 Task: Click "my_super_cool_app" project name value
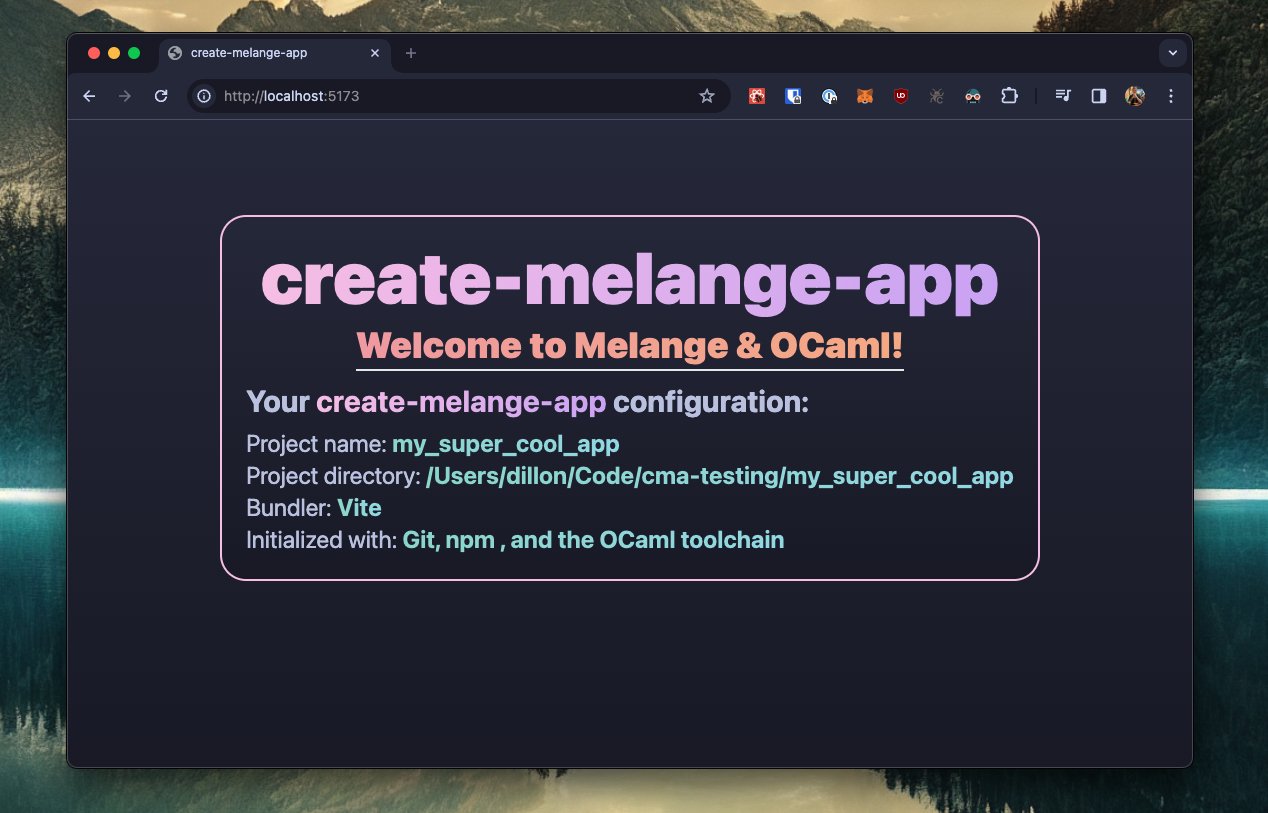click(x=505, y=444)
